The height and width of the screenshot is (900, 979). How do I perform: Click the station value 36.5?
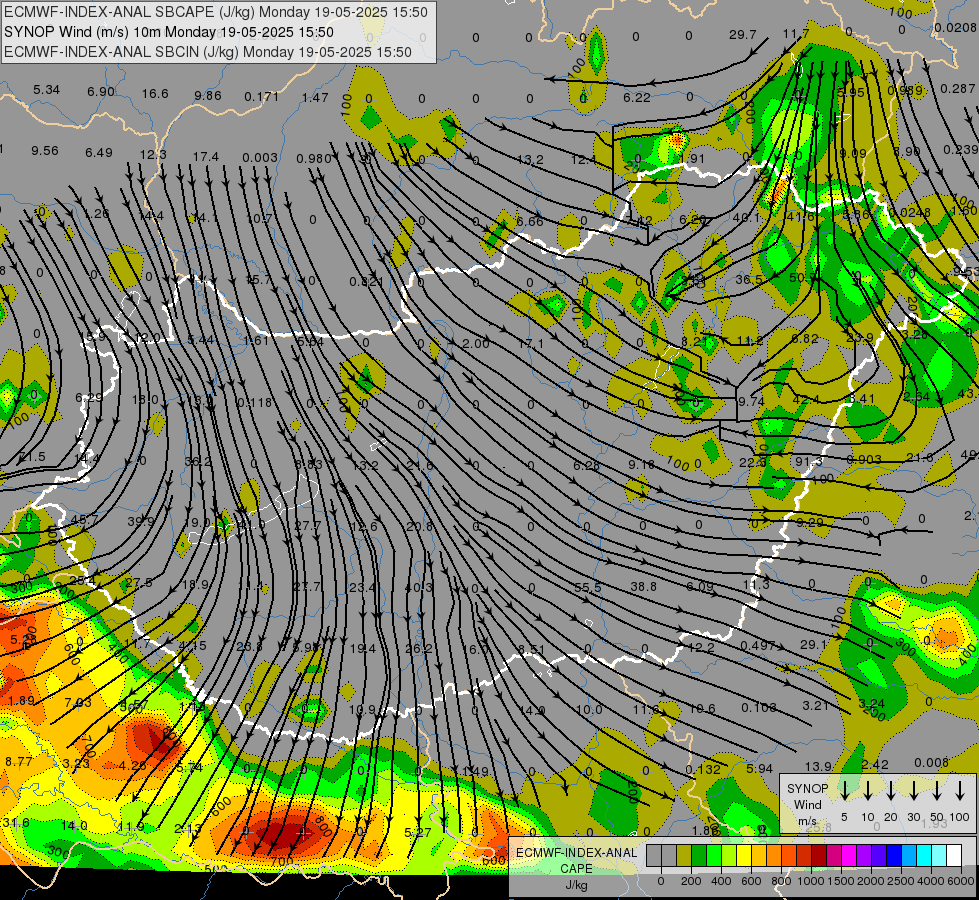point(749,279)
